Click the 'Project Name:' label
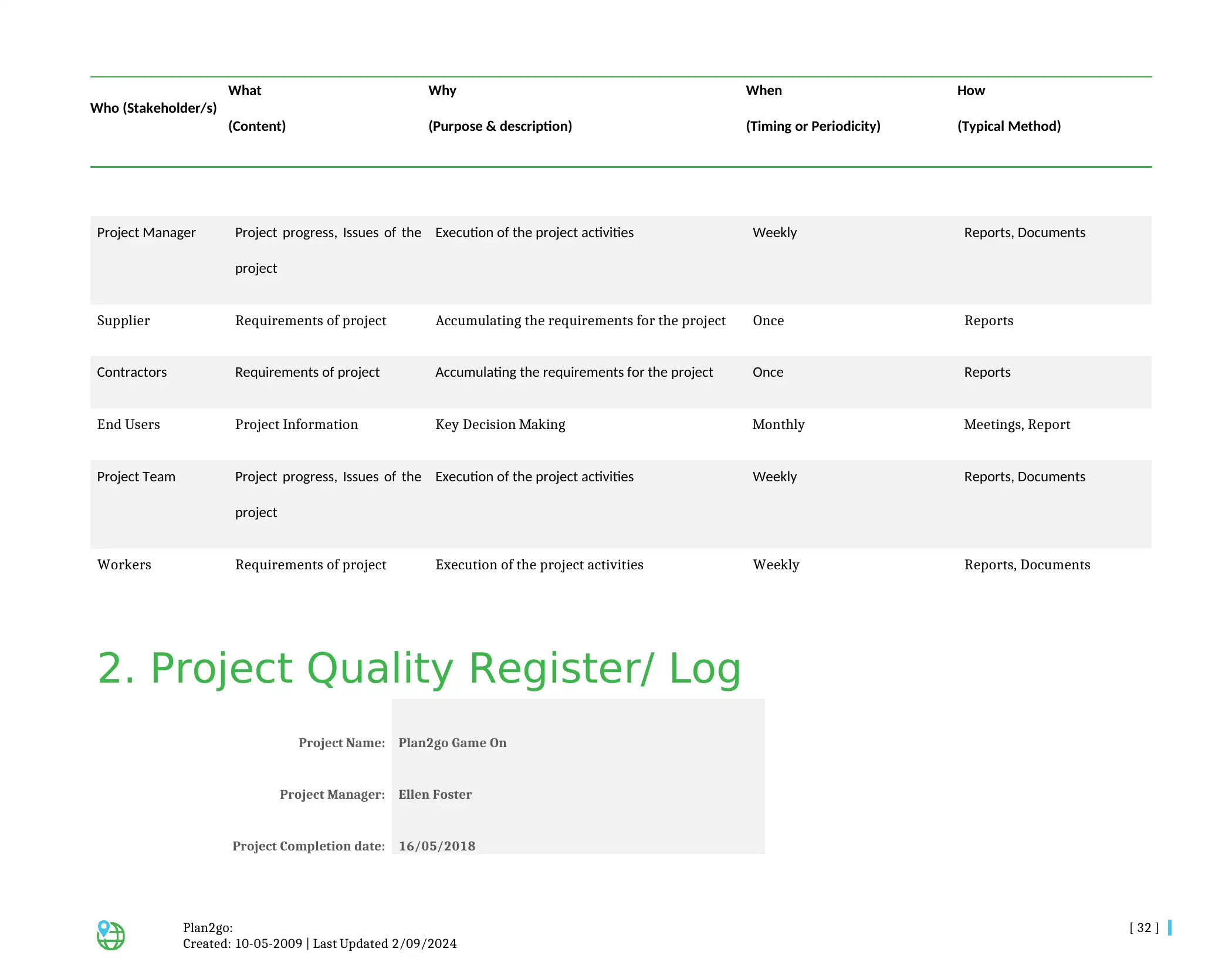The image size is (1232, 969). click(x=342, y=742)
